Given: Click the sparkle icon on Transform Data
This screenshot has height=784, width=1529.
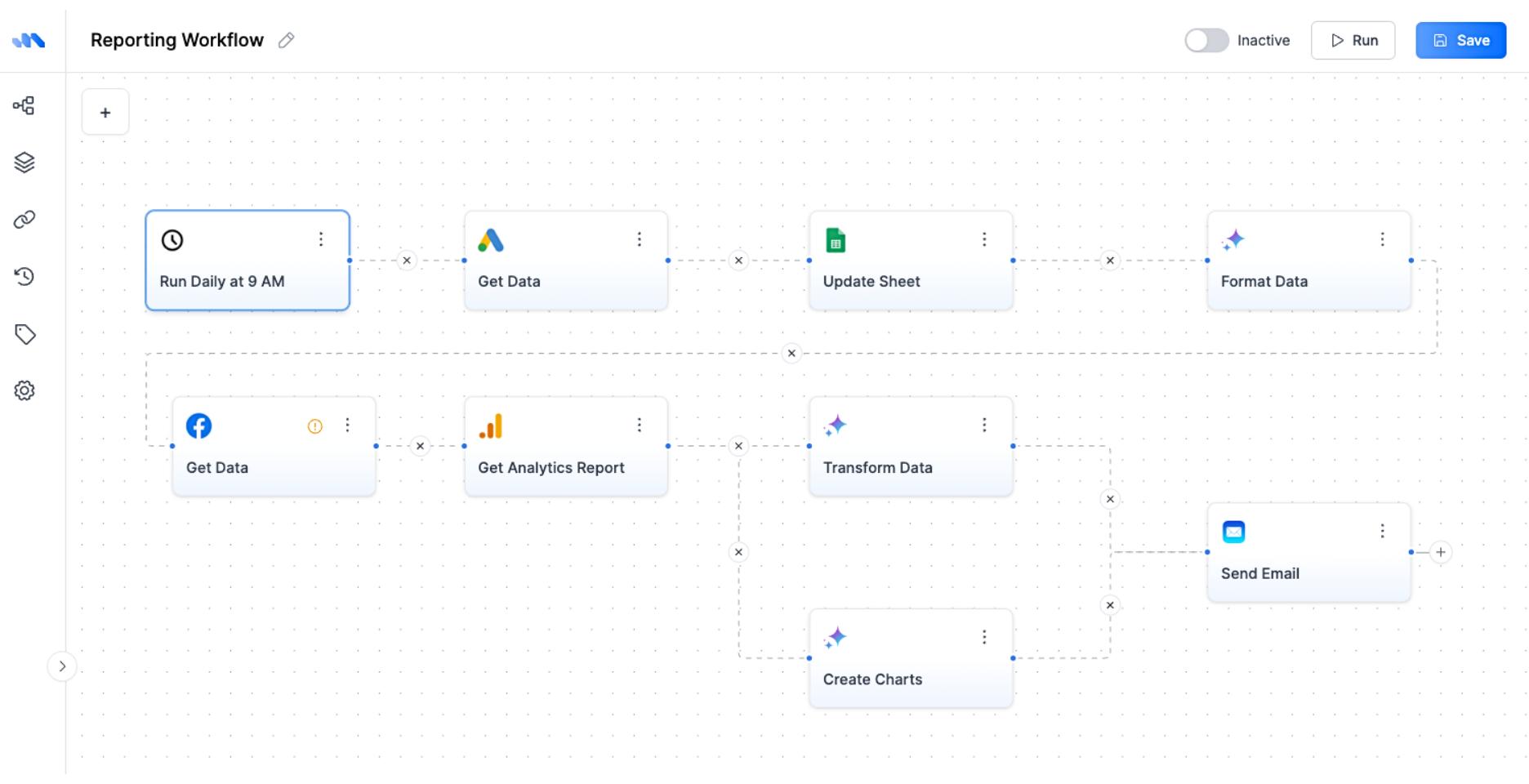Looking at the screenshot, I should coord(836,425).
